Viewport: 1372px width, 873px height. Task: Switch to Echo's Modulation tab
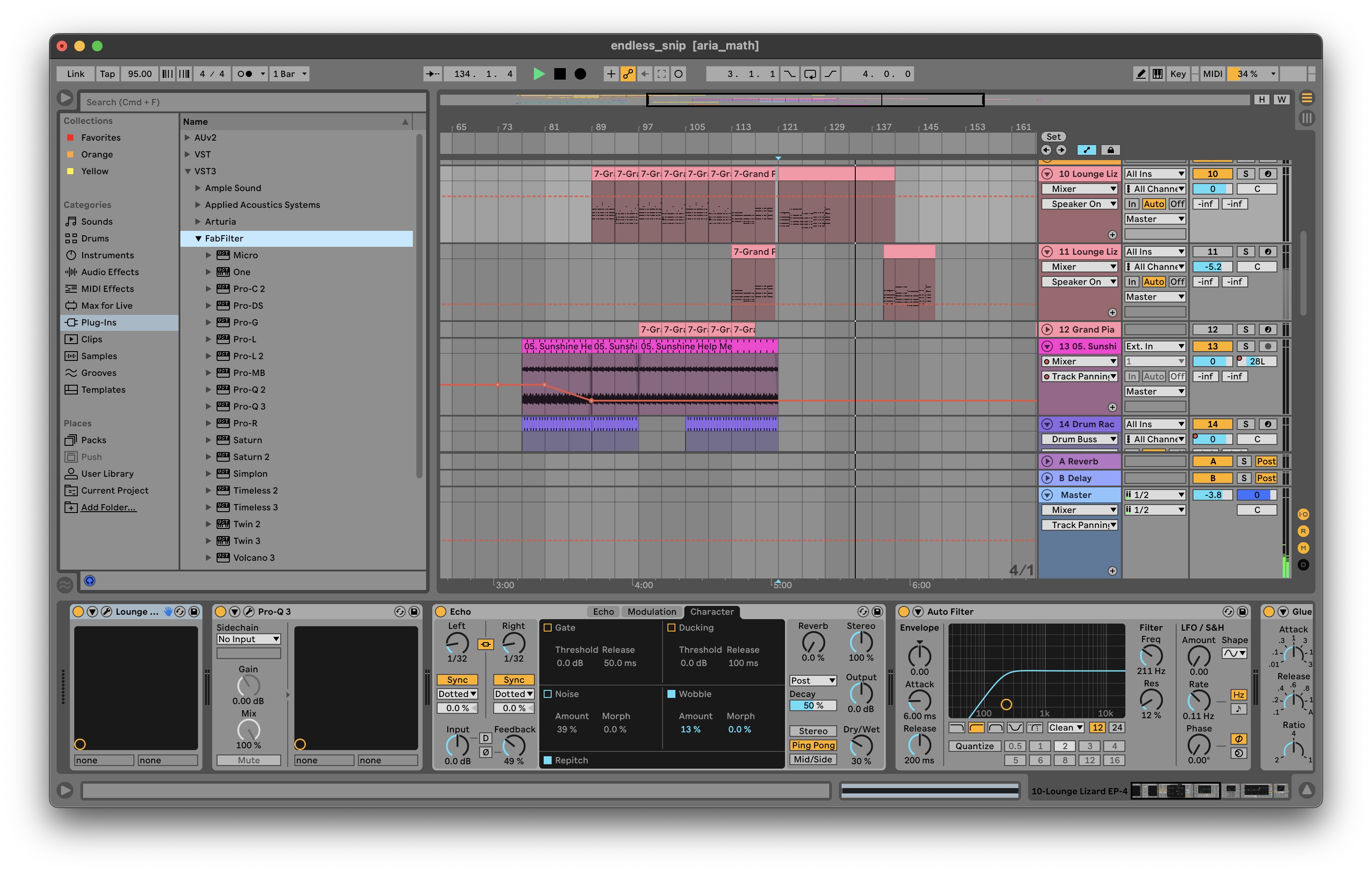pyautogui.click(x=651, y=611)
